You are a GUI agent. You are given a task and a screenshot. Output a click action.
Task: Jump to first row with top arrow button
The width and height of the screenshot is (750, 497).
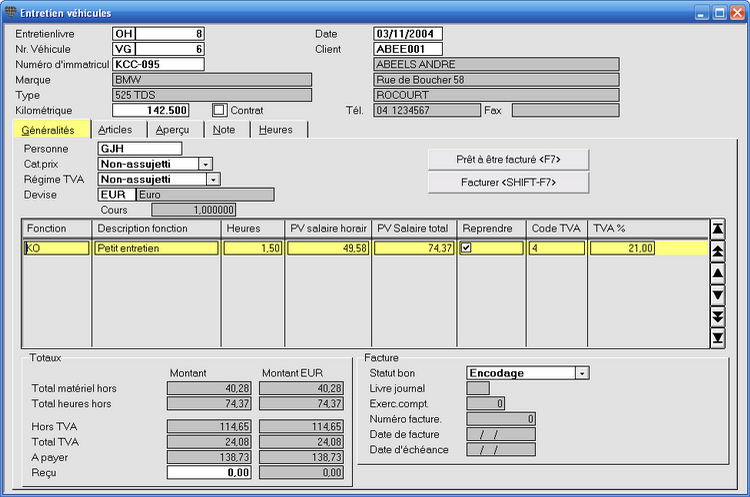[x=717, y=229]
